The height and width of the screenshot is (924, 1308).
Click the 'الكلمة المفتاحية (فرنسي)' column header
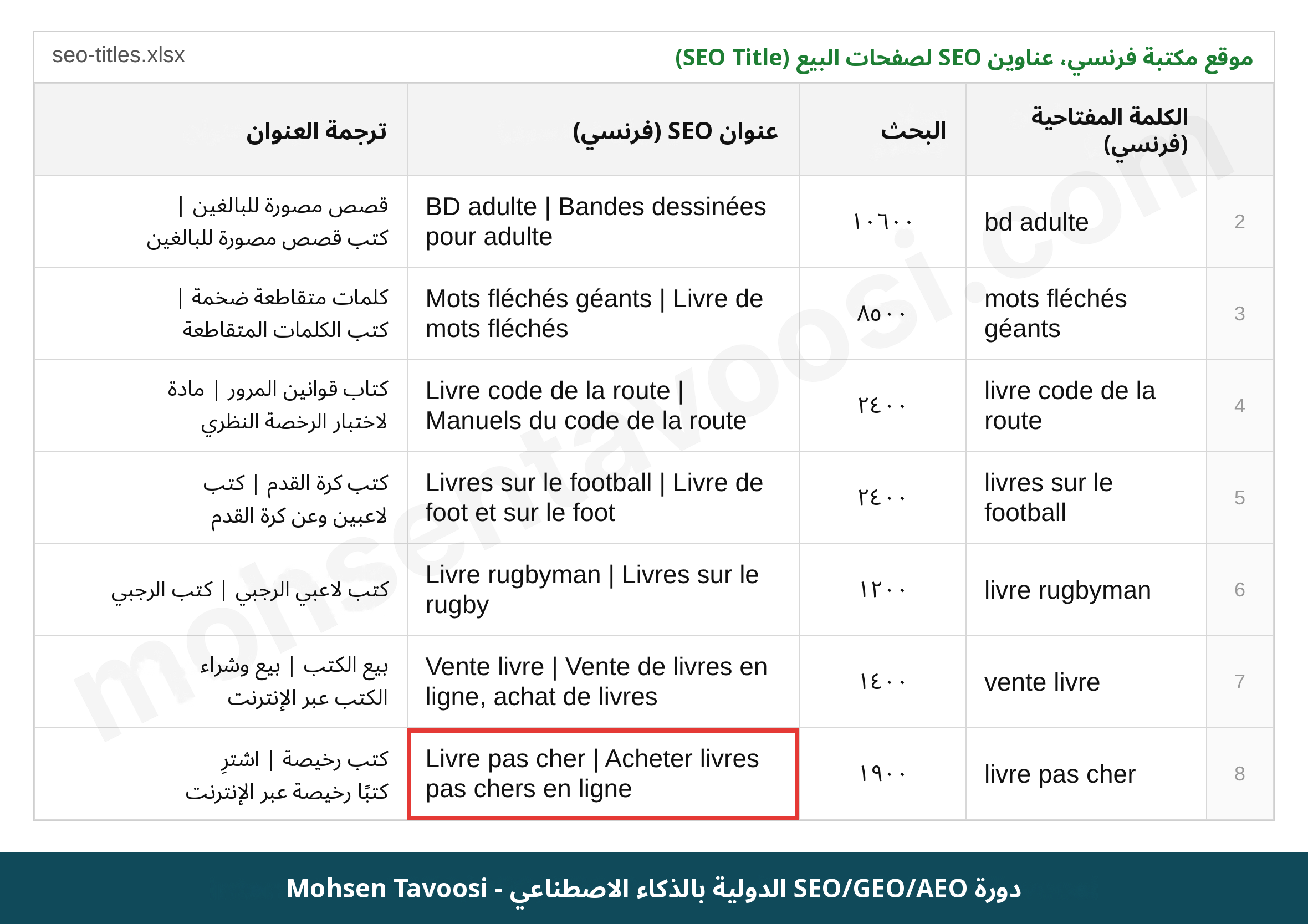[x=1086, y=130]
